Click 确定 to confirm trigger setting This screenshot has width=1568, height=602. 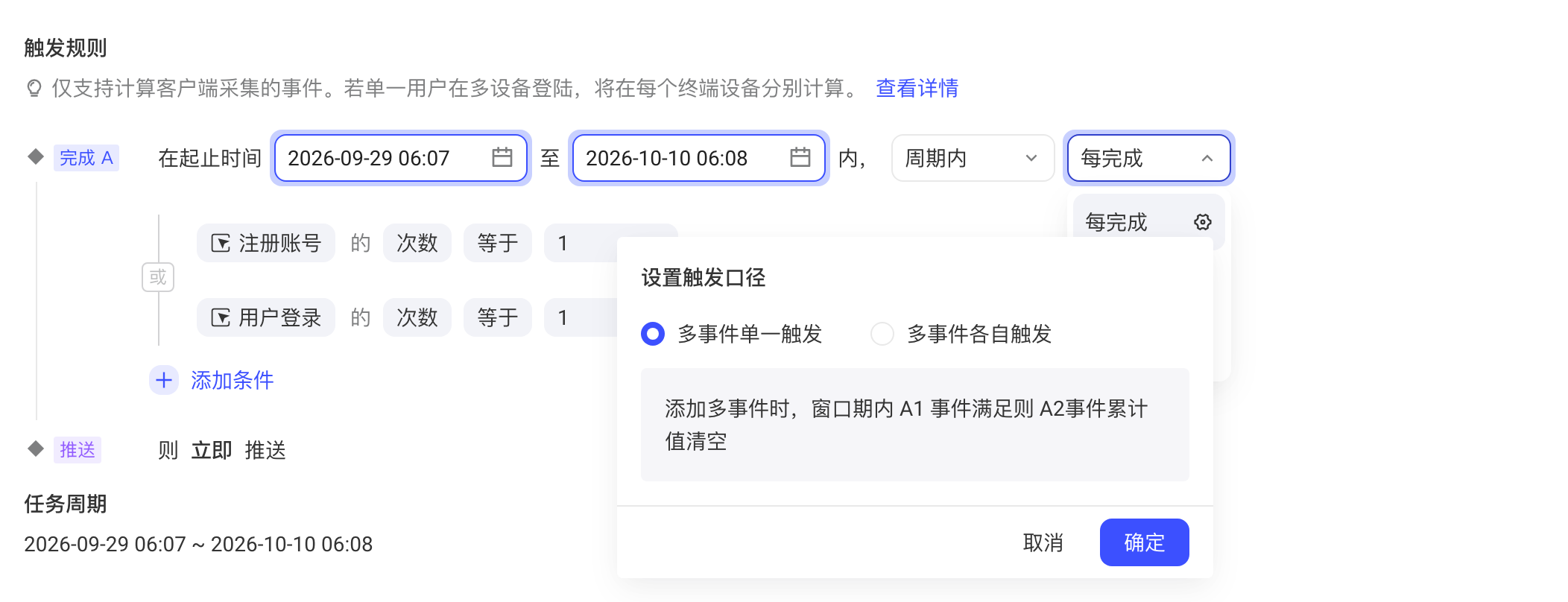[1144, 542]
